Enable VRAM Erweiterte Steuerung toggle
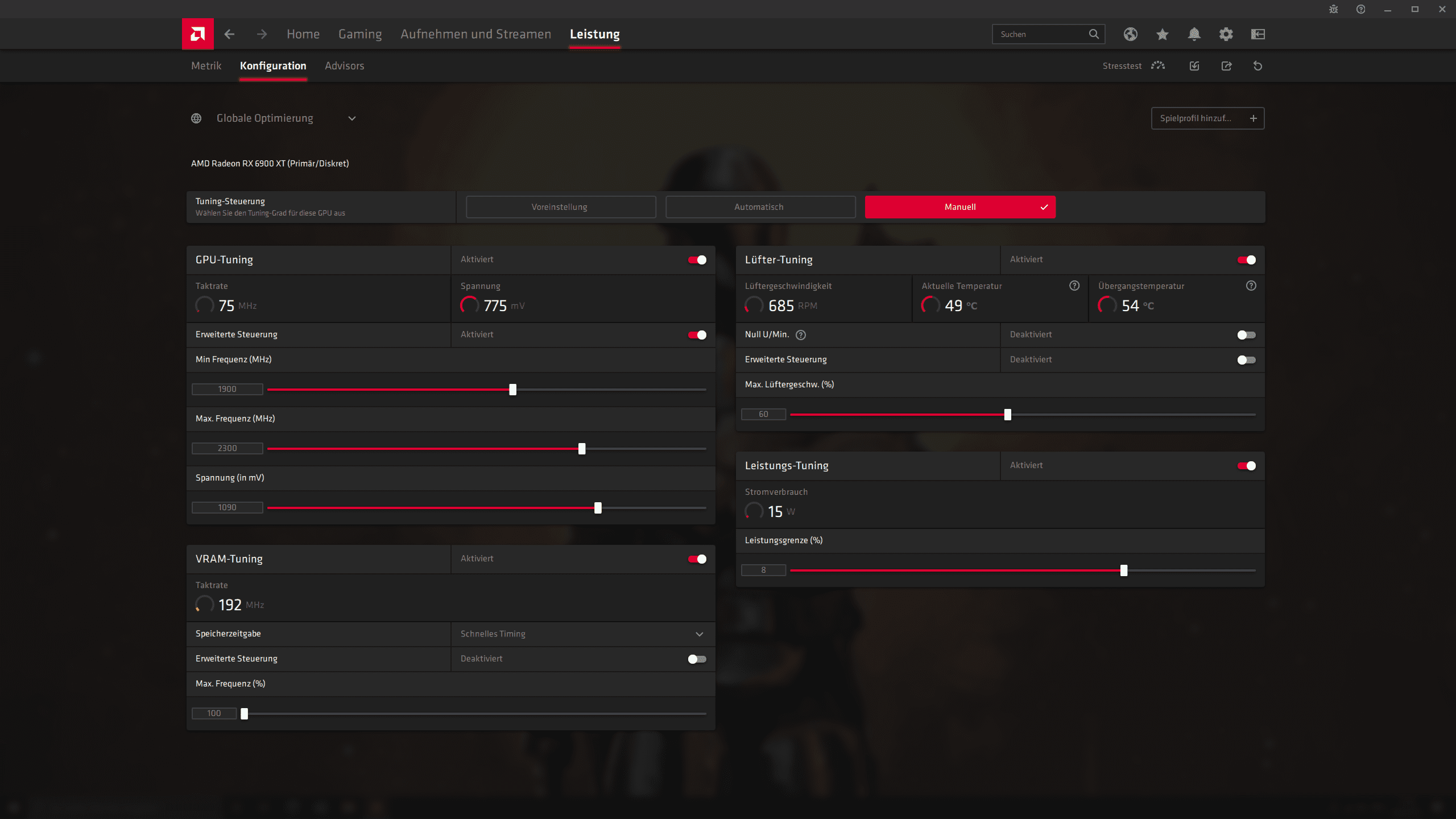This screenshot has width=1456, height=819. point(697,659)
